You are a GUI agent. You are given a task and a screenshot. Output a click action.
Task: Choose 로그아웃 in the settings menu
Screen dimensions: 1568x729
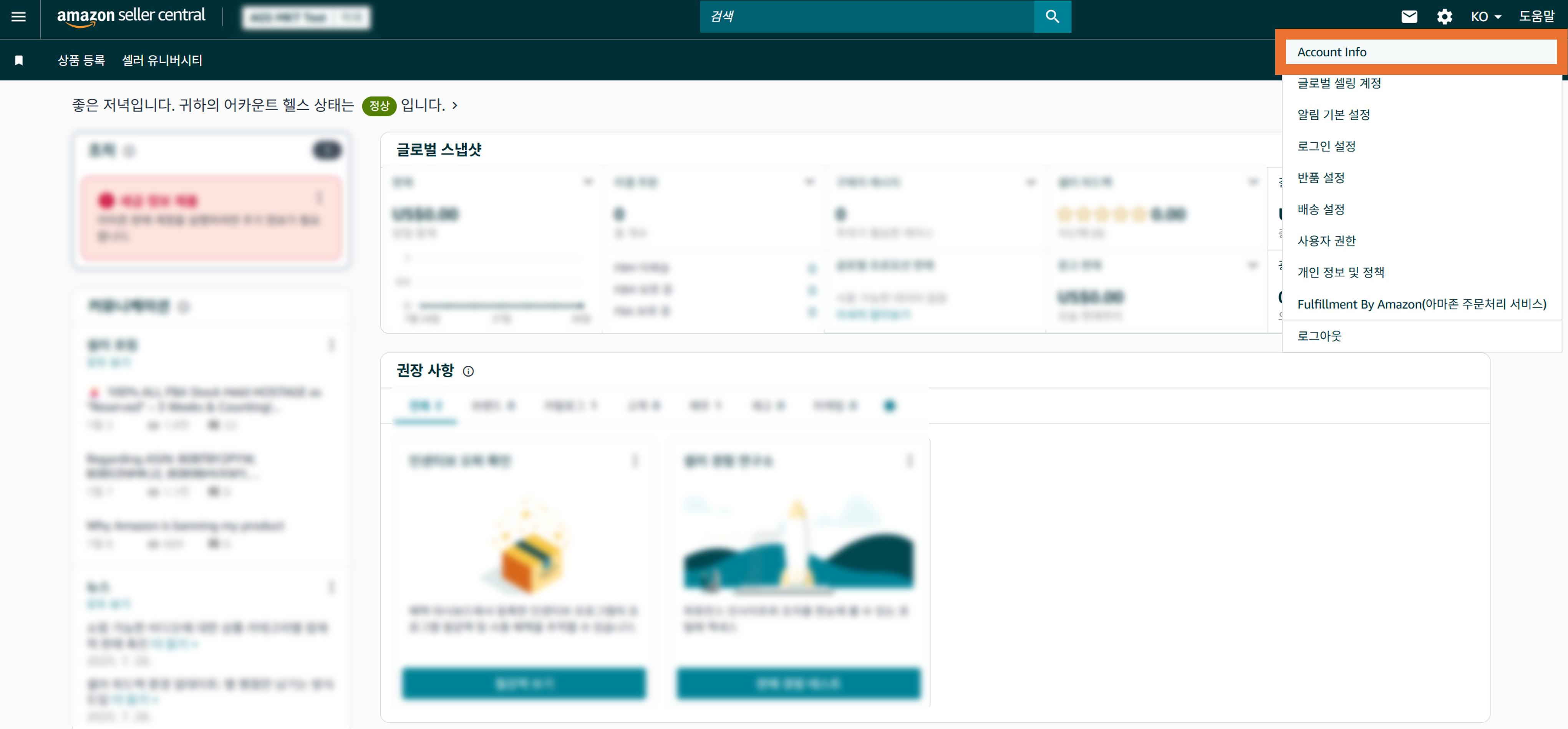point(1319,336)
